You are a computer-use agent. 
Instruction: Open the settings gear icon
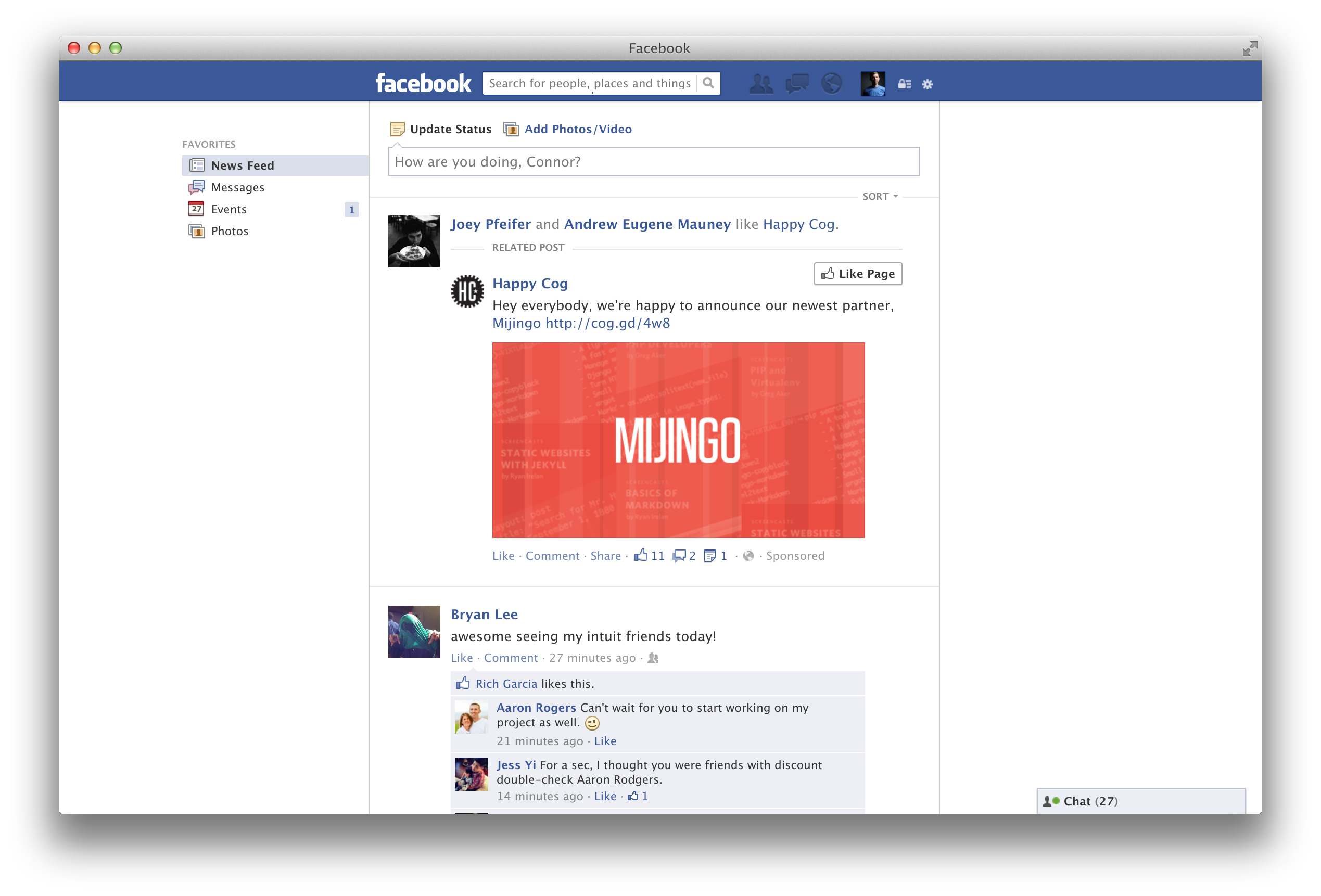click(x=928, y=85)
